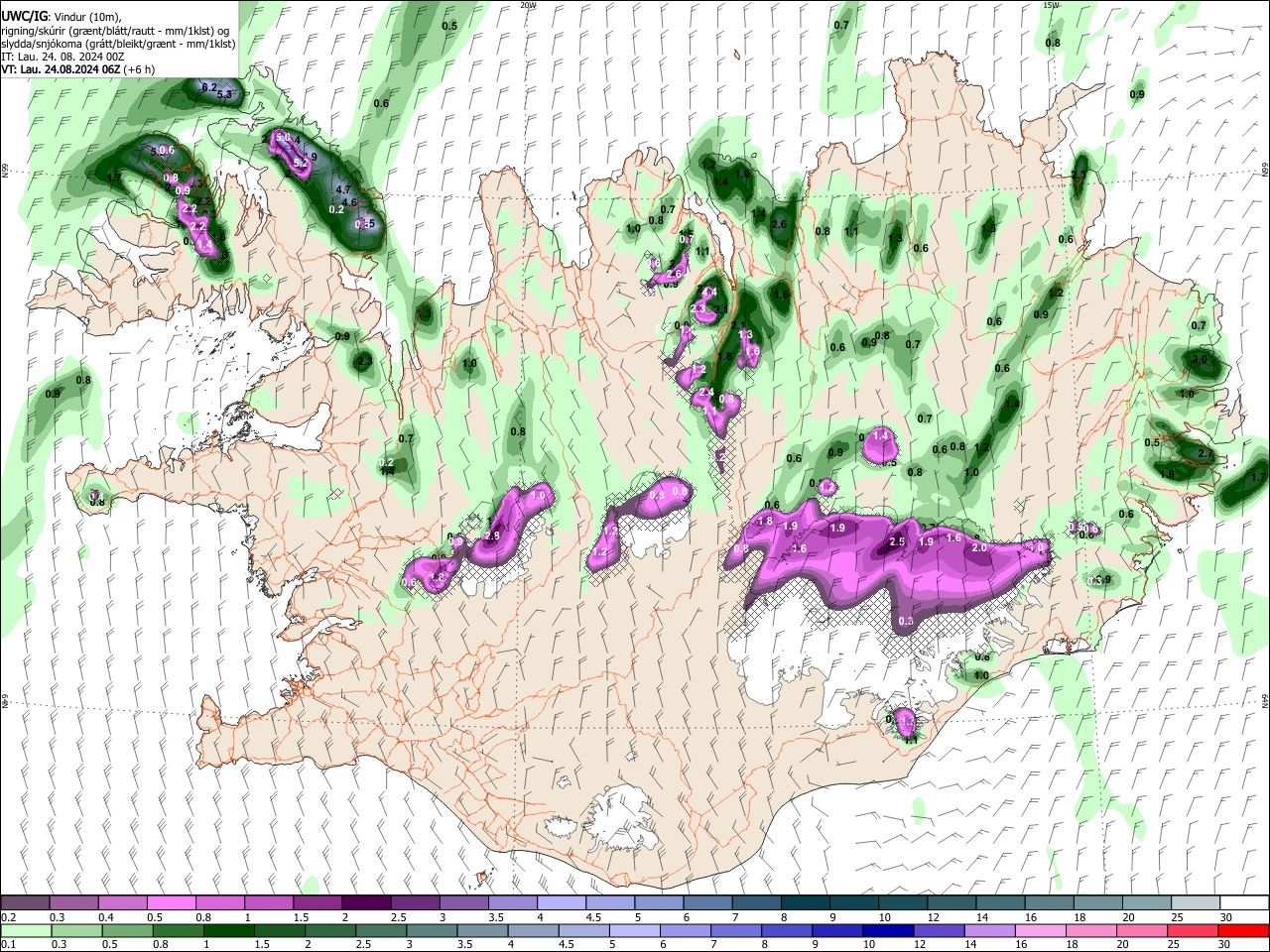The width and height of the screenshot is (1270, 952).
Task: Pick upper legend swatch between 0.4 and 0.5
Action: [x=122, y=903]
